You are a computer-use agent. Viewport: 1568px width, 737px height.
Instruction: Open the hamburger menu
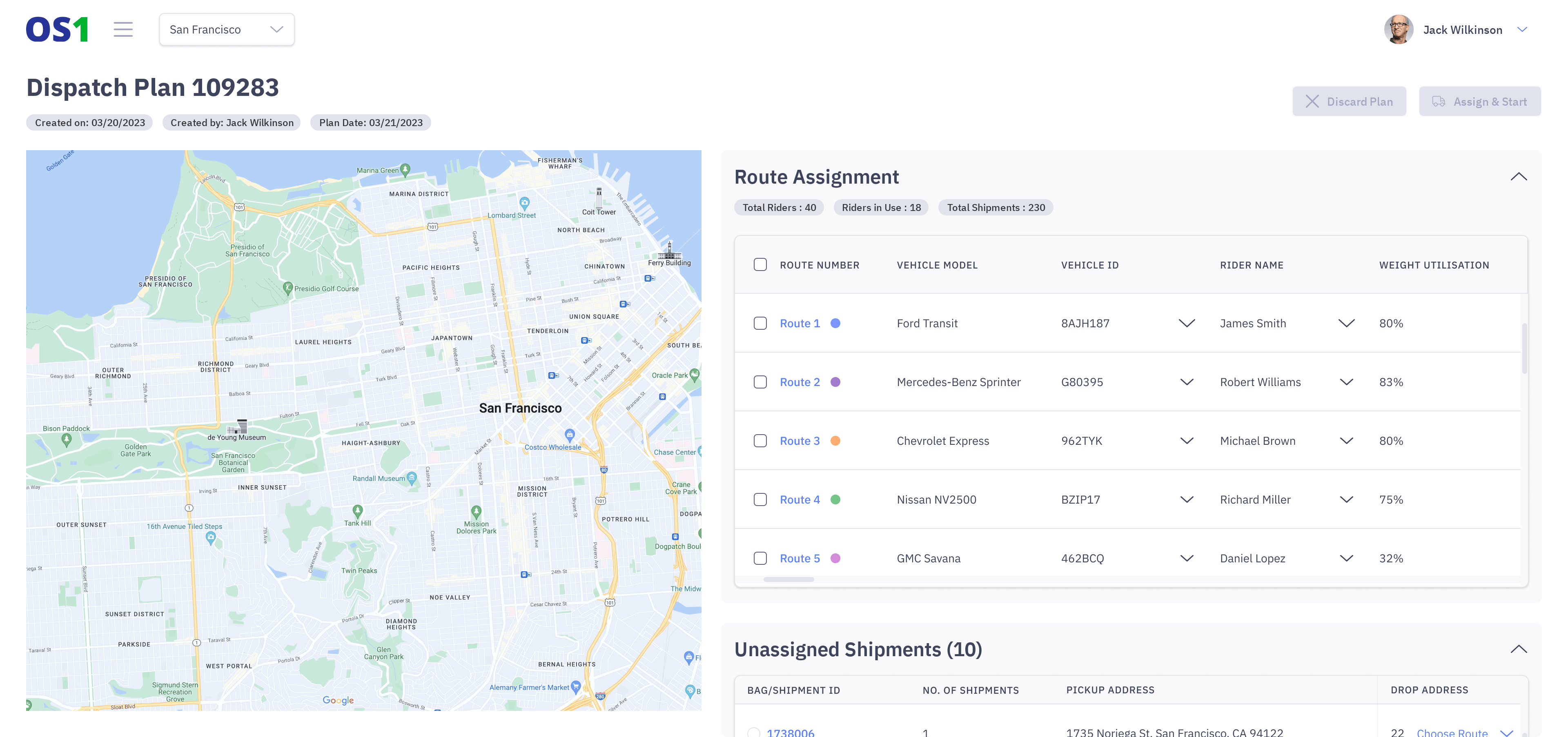[123, 30]
